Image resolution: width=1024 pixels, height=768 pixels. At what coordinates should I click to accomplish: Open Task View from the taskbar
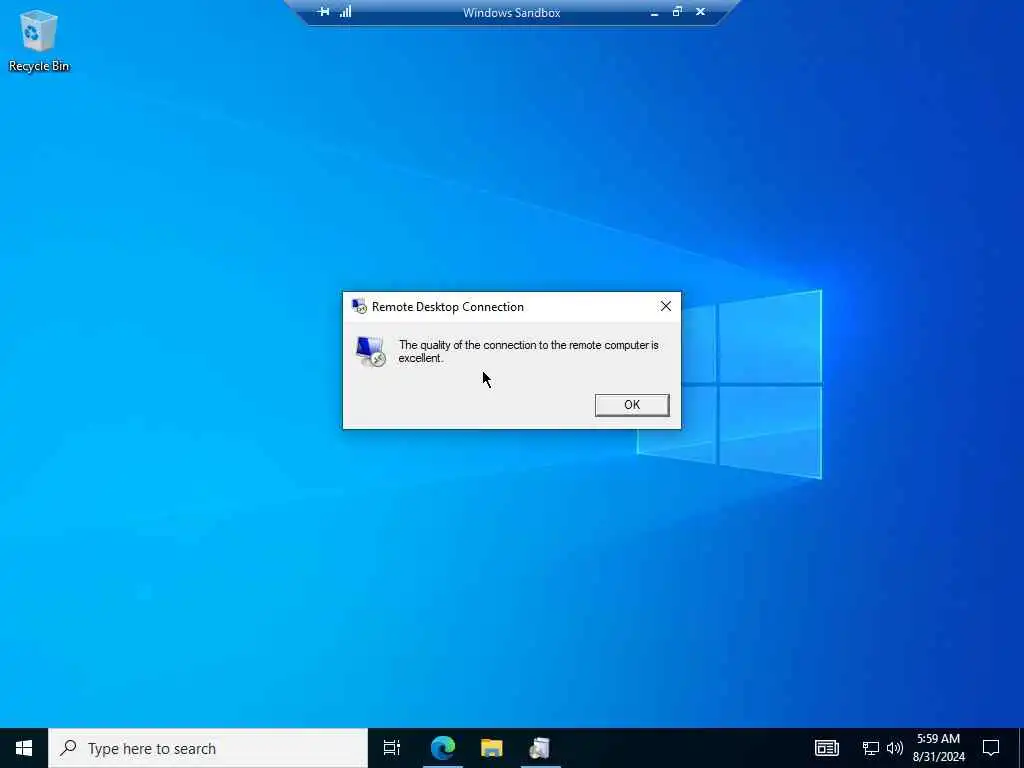pos(392,748)
